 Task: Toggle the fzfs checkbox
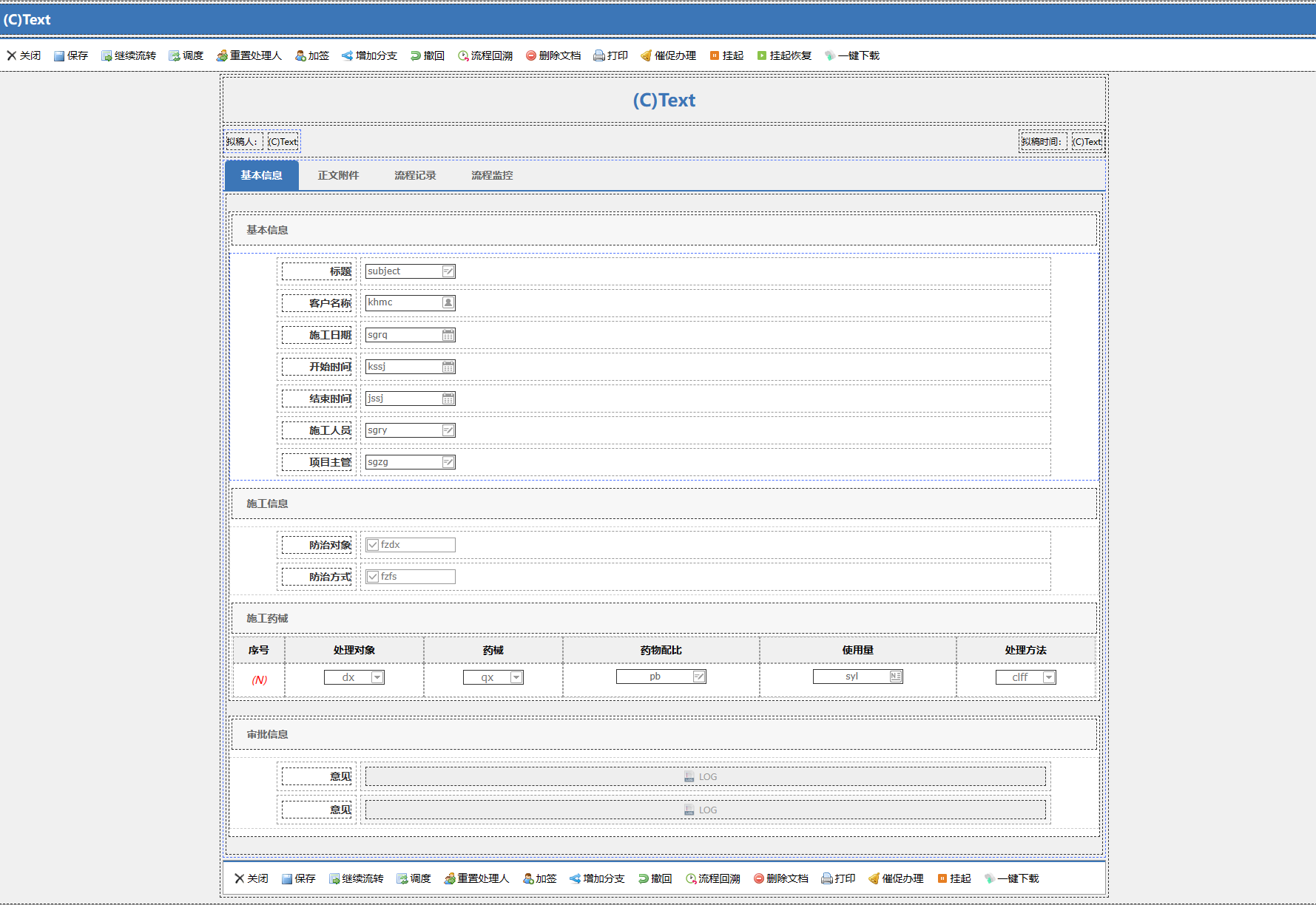[x=373, y=577]
